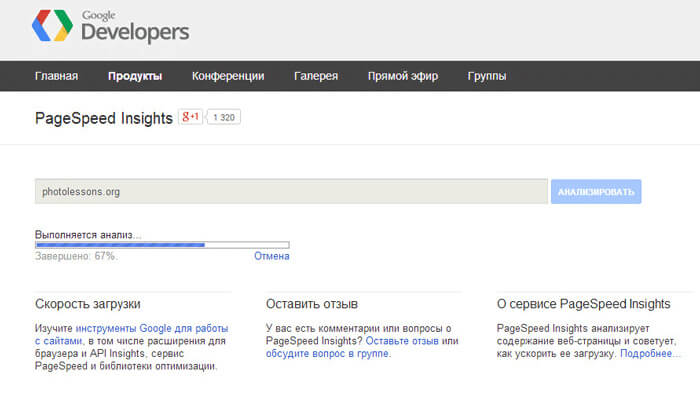
Task: Click the PageSpeed Insights page title
Action: tap(104, 118)
